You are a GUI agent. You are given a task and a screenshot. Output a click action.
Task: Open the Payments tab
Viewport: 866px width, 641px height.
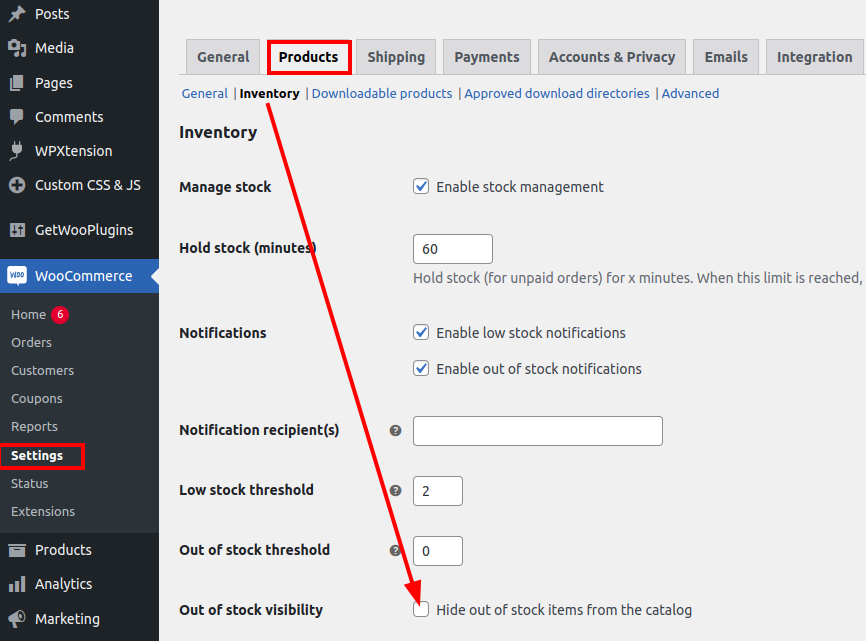pyautogui.click(x=487, y=57)
